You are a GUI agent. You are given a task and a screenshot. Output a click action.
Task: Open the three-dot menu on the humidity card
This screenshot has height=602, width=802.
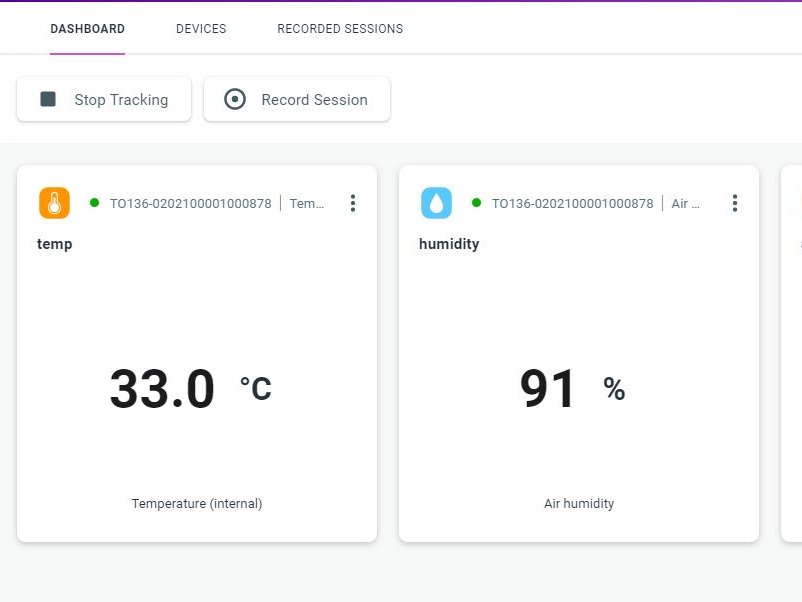pyautogui.click(x=735, y=203)
